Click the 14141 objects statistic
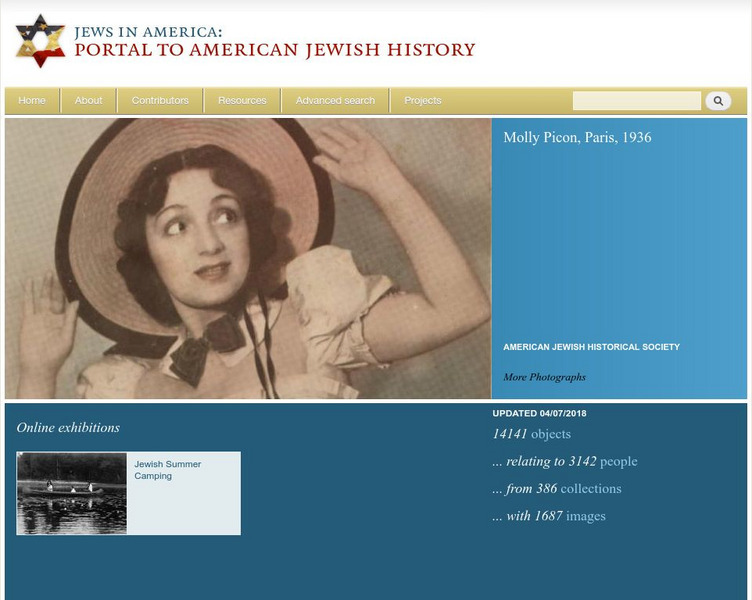The image size is (752, 600). 531,434
